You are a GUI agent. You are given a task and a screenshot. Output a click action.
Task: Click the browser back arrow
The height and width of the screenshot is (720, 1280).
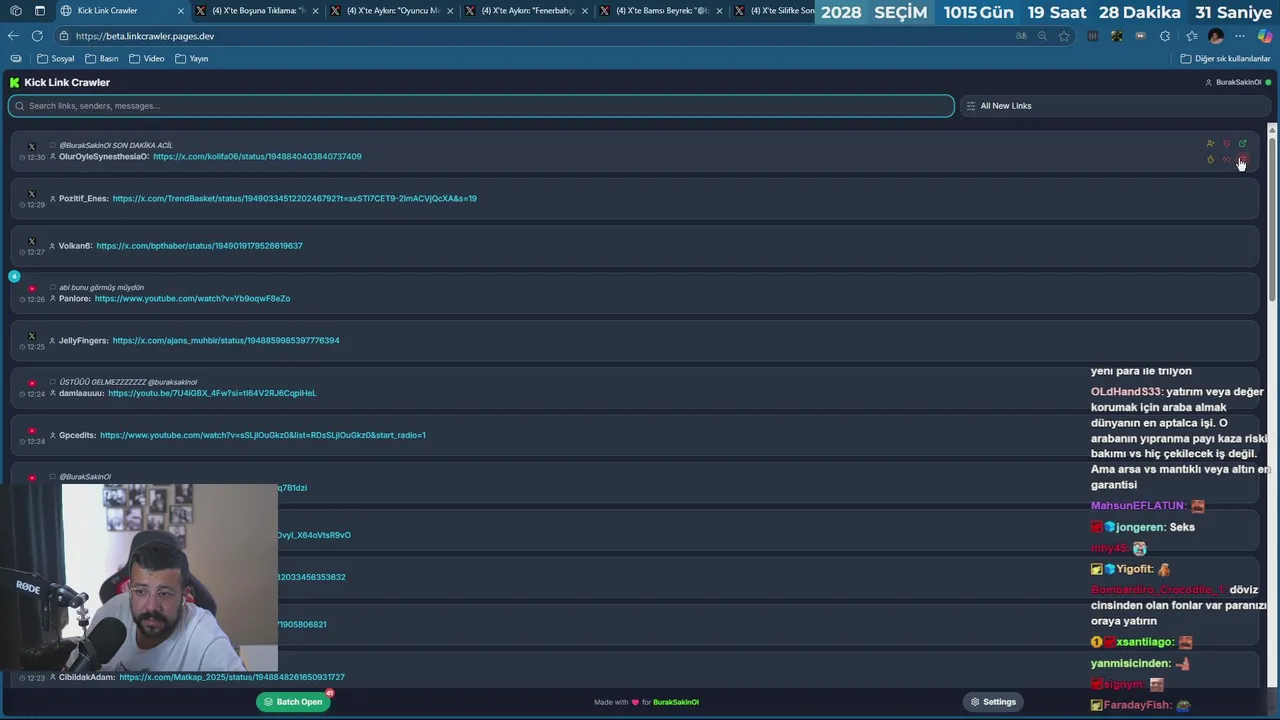click(x=13, y=36)
